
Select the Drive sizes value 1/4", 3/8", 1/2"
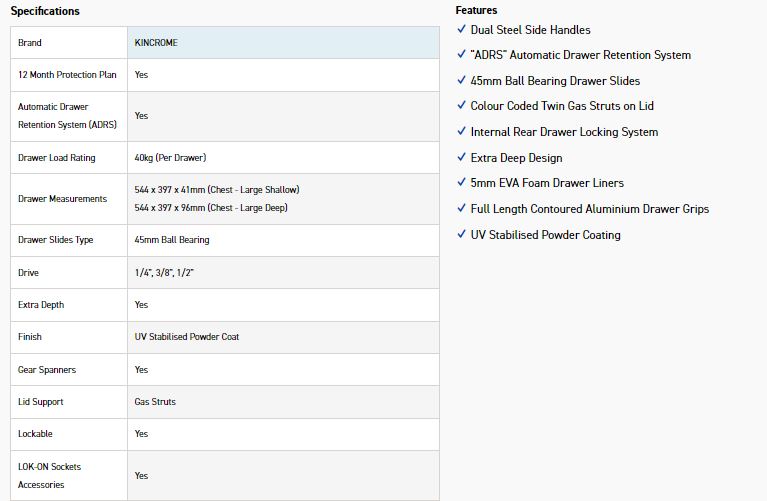[164, 273]
